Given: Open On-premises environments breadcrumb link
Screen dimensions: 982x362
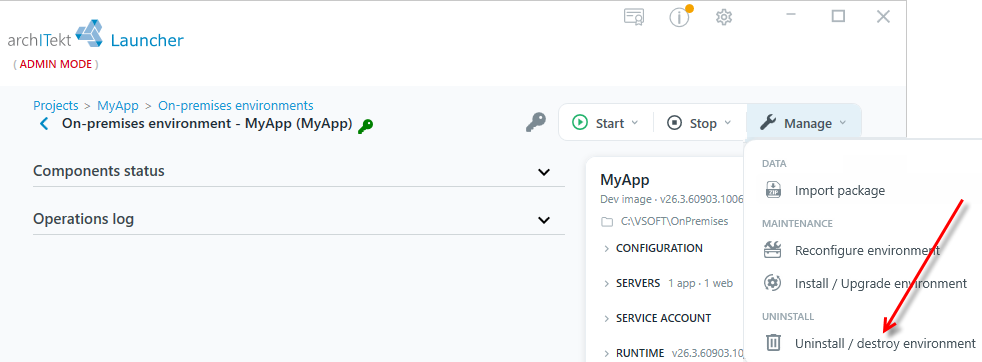Looking at the screenshot, I should [x=235, y=105].
